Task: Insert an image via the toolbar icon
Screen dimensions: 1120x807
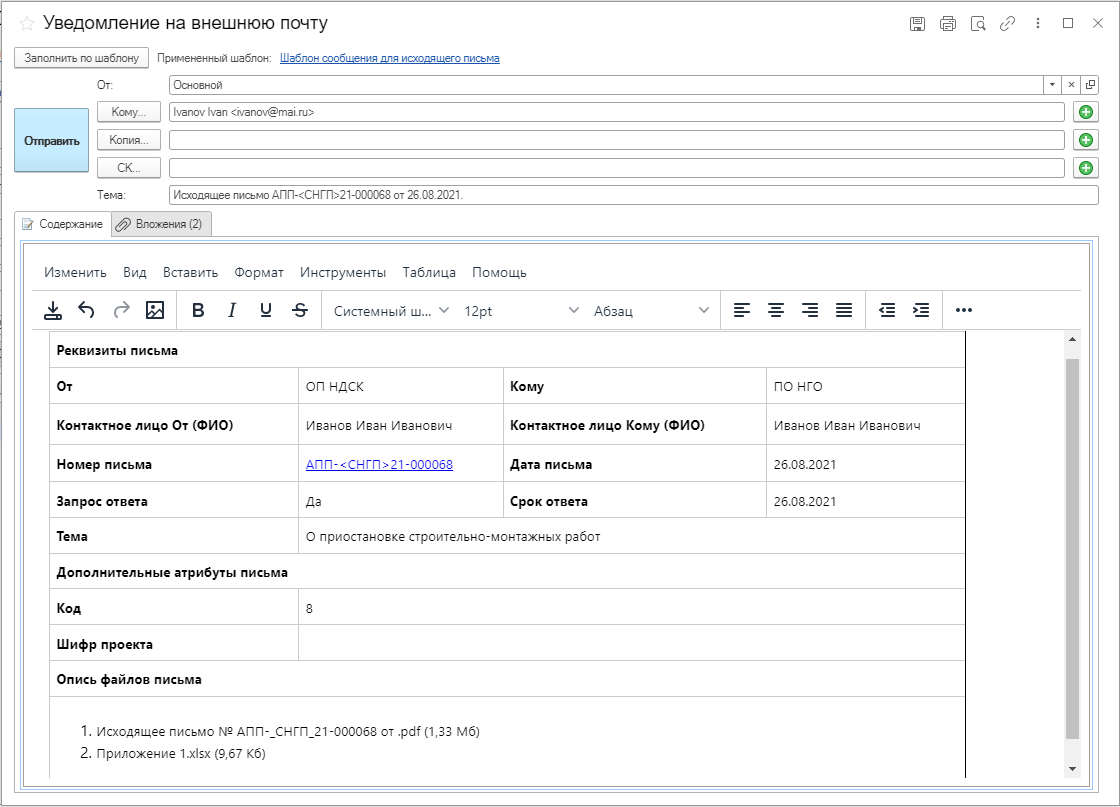Action: (x=155, y=310)
